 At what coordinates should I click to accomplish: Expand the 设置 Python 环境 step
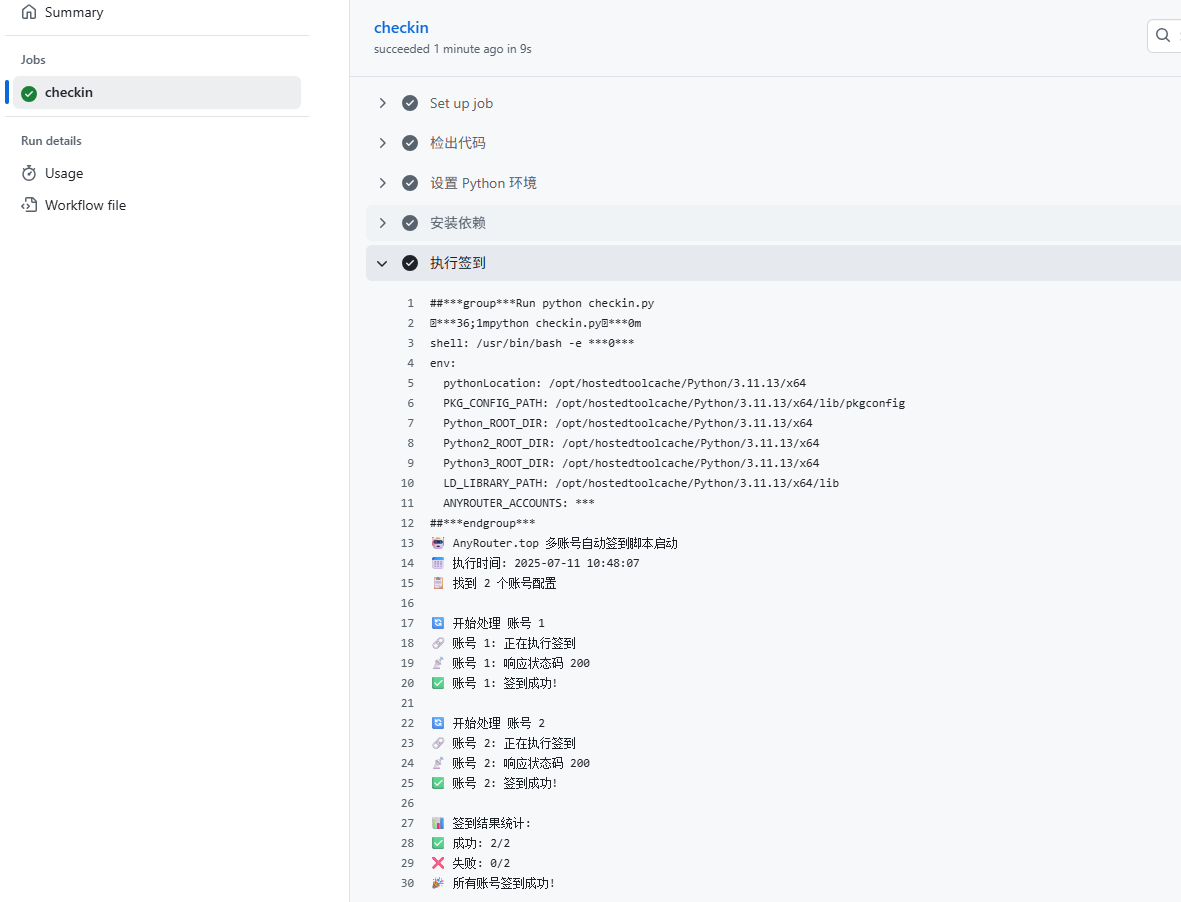point(383,183)
